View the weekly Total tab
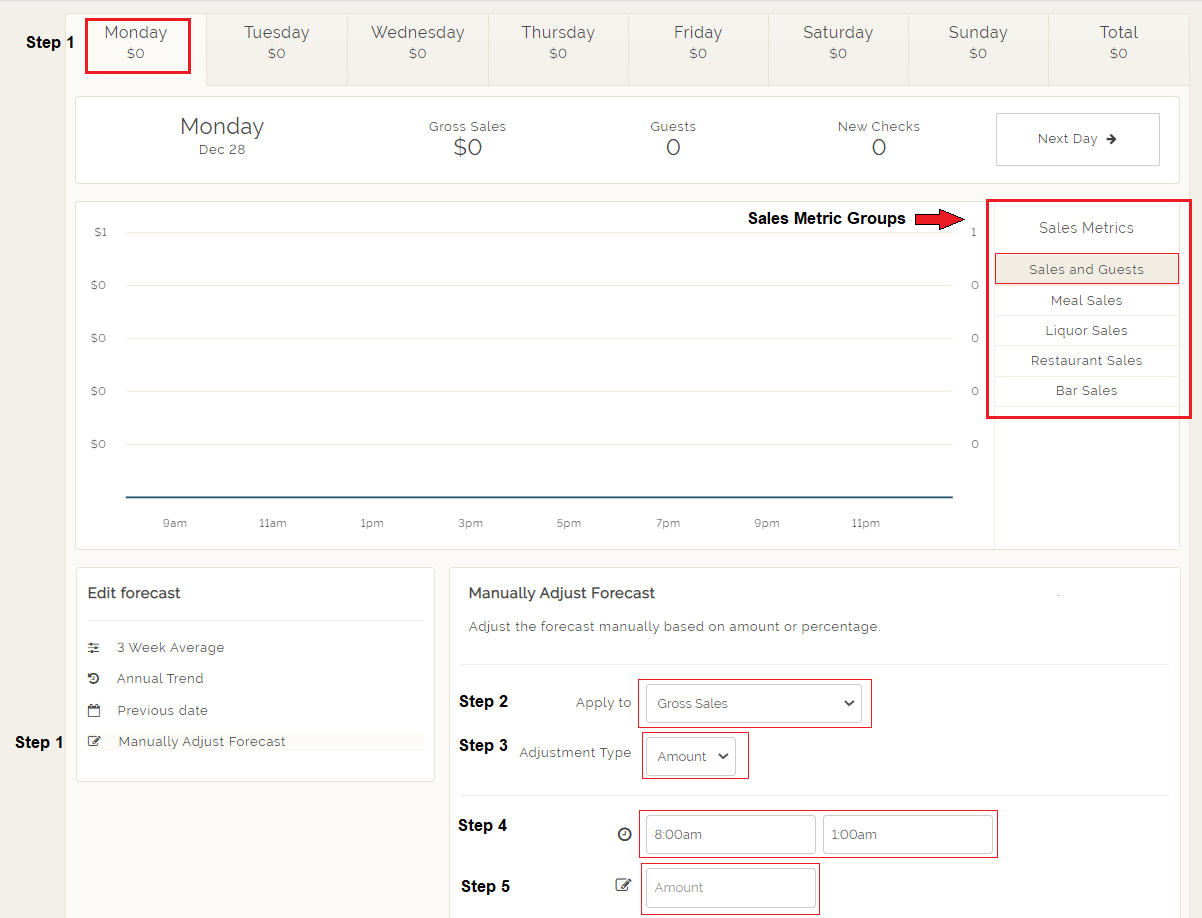 pos(1118,42)
